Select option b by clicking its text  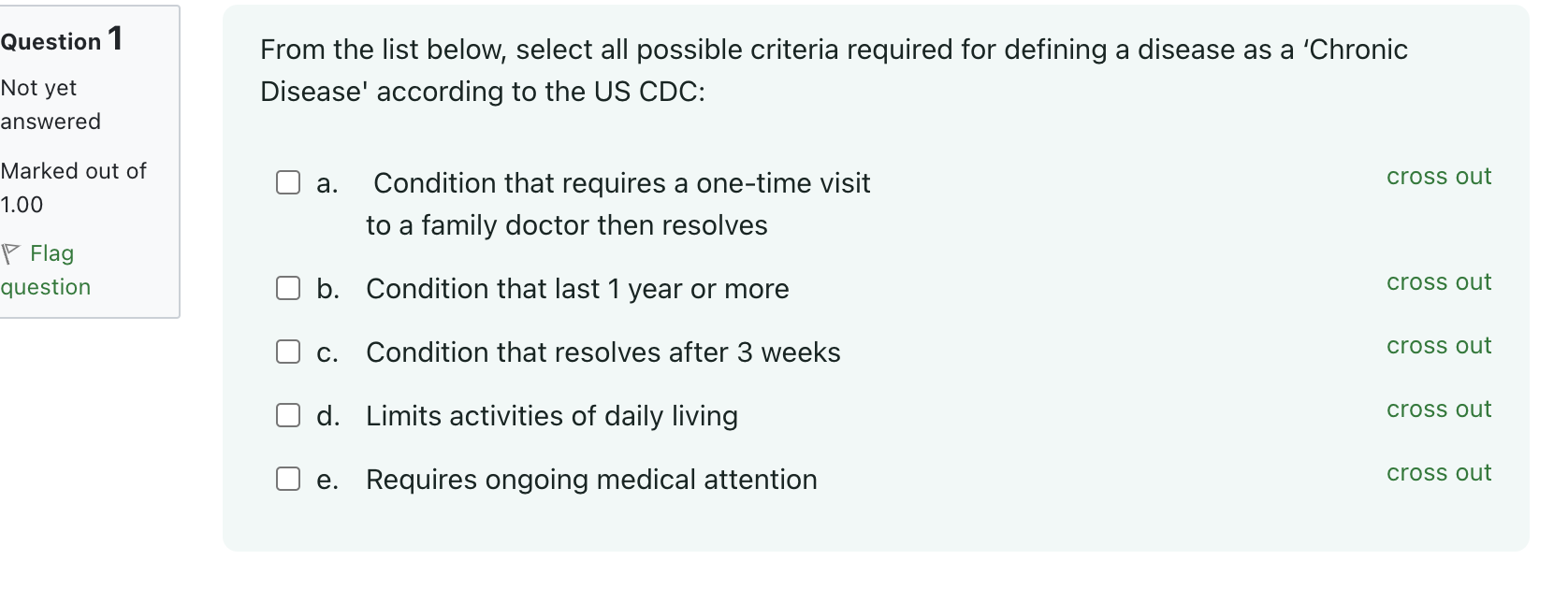click(x=576, y=289)
